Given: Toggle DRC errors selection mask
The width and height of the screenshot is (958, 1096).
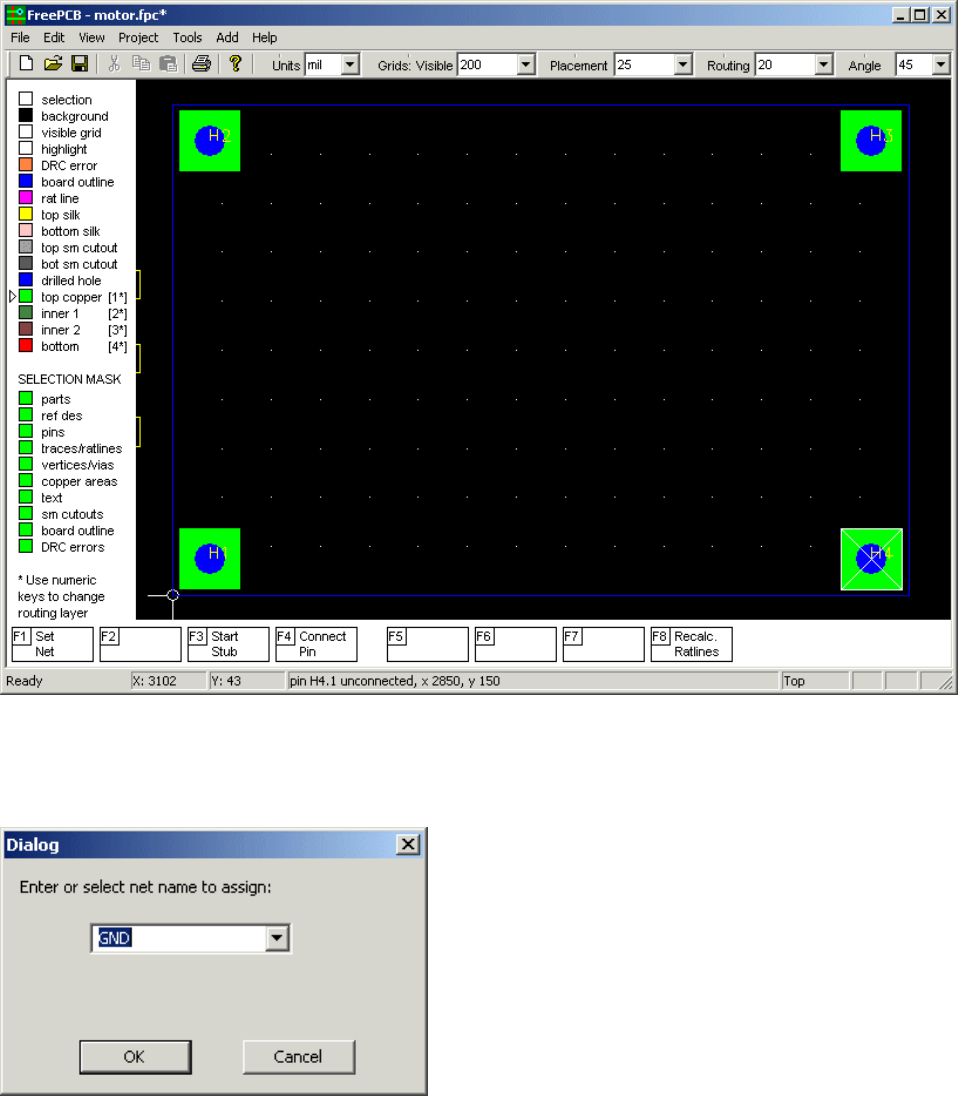Looking at the screenshot, I should [26, 547].
